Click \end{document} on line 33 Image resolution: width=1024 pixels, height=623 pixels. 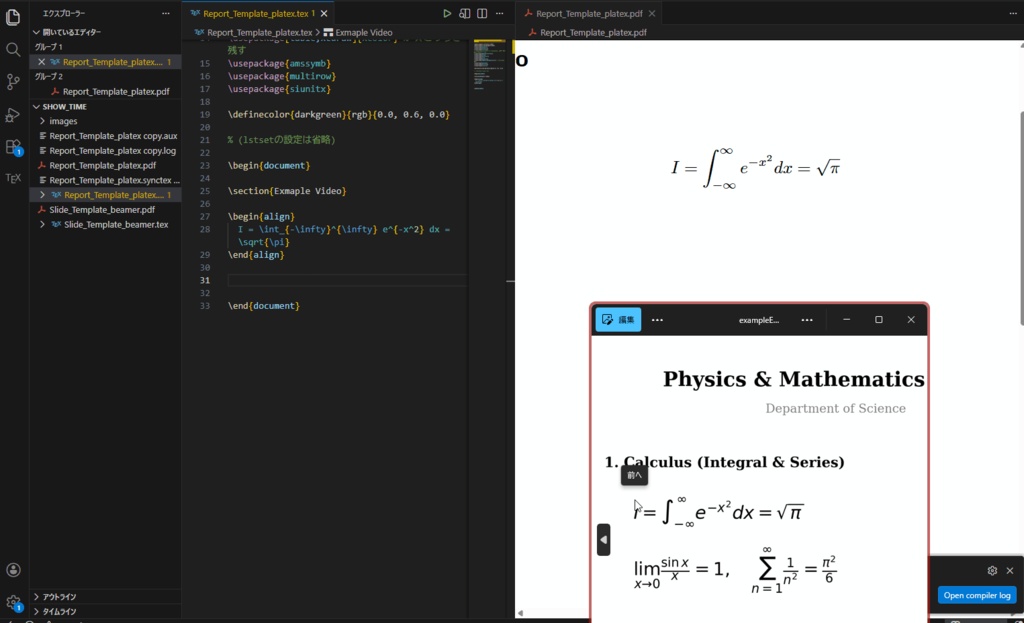pos(264,306)
